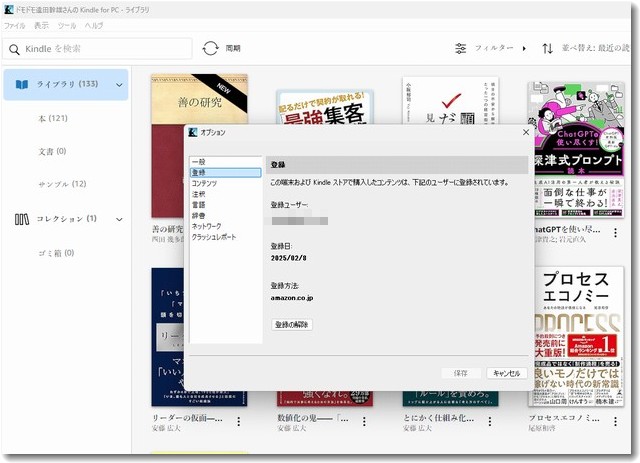This screenshot has height=463, width=640.
Task: Select 文書 (0) in sidebar
Action: click(x=52, y=151)
